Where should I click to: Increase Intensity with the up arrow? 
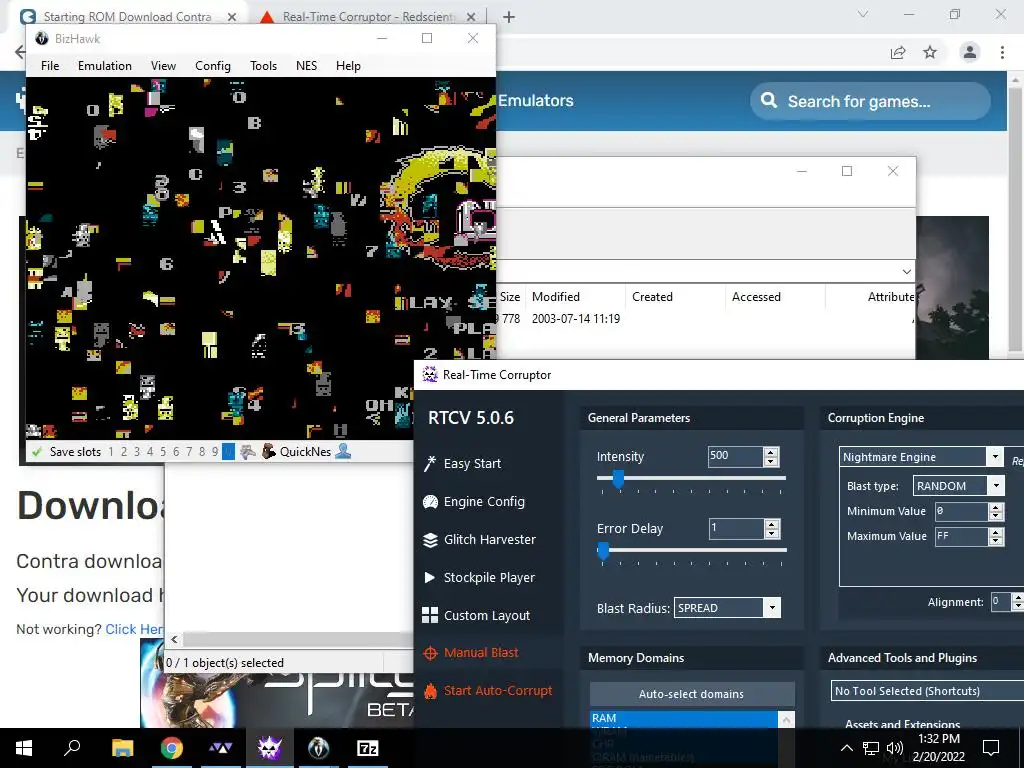771,452
